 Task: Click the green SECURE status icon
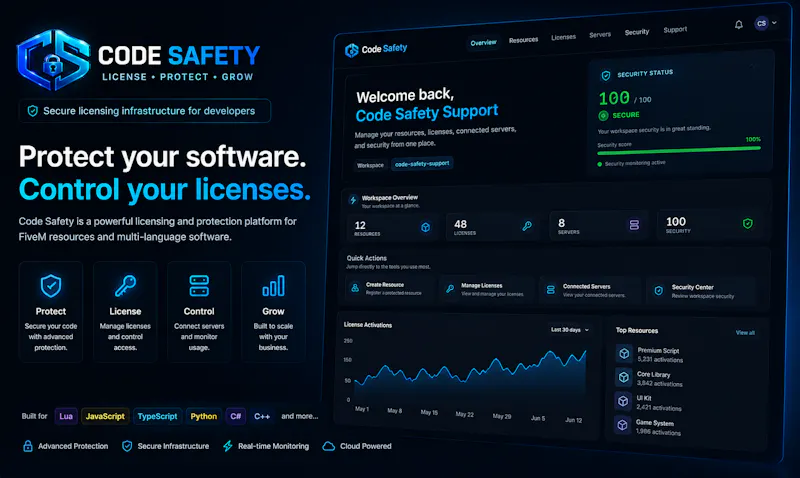click(x=603, y=116)
